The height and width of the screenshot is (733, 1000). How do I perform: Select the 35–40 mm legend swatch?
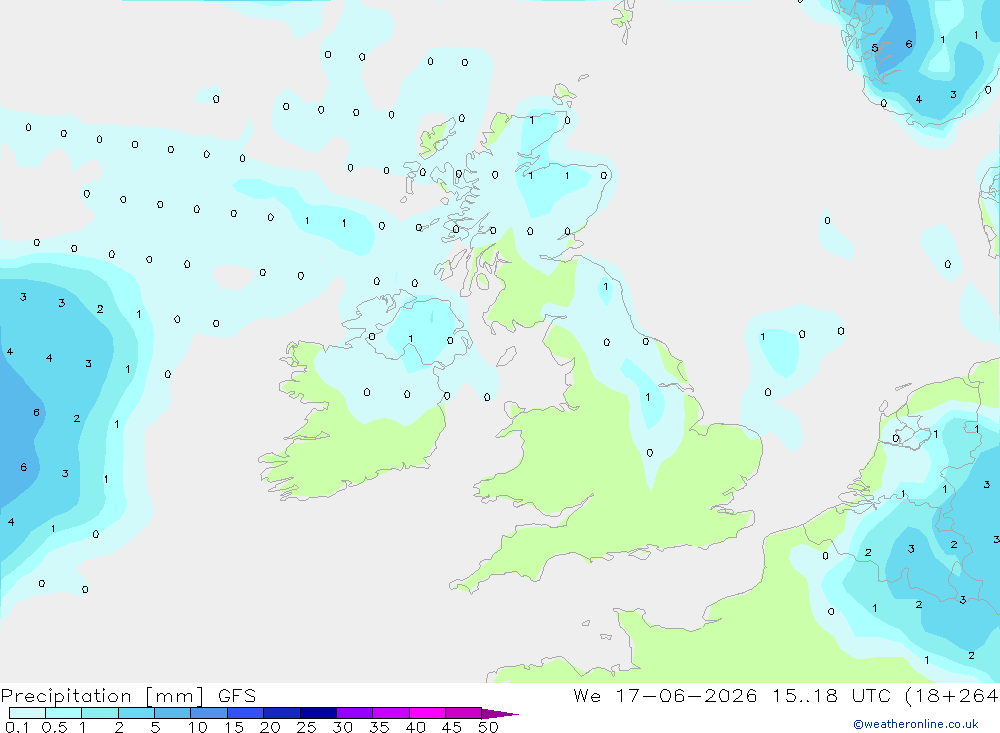pyautogui.click(x=390, y=713)
